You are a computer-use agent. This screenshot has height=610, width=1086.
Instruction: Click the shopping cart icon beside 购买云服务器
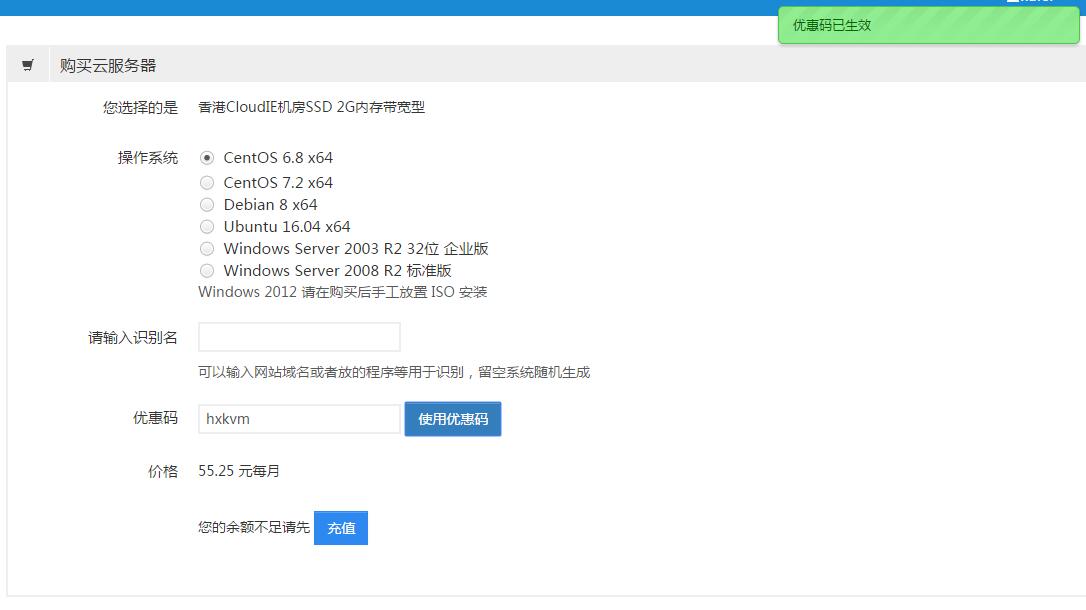click(28, 65)
